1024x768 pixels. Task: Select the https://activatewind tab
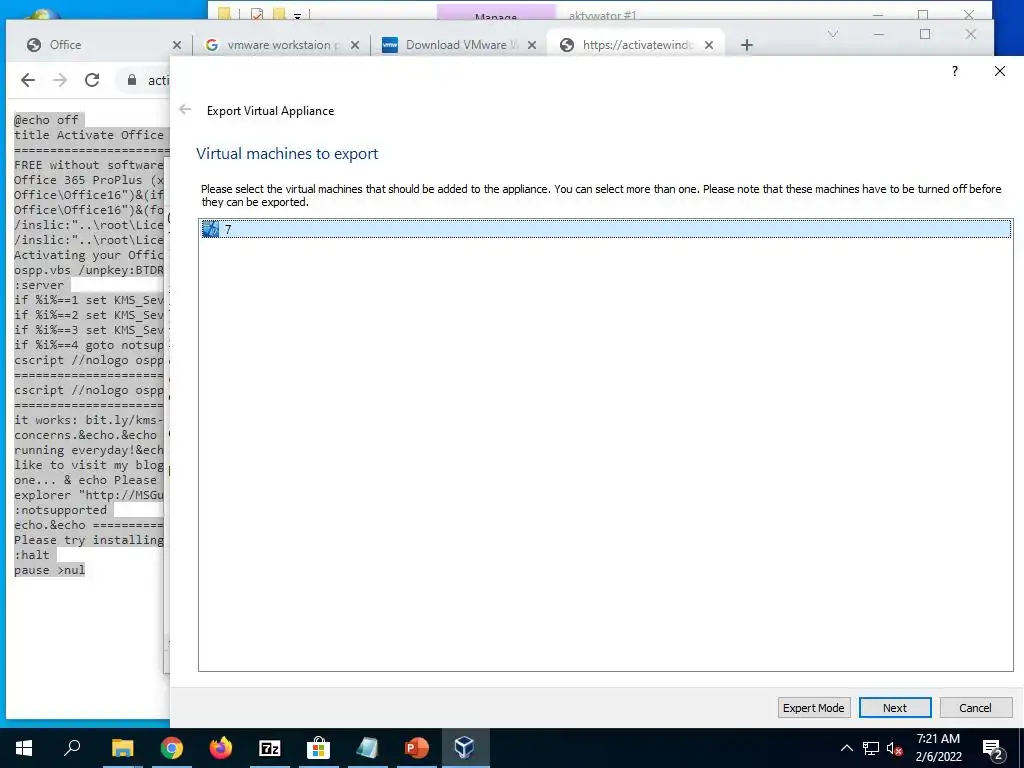[637, 45]
